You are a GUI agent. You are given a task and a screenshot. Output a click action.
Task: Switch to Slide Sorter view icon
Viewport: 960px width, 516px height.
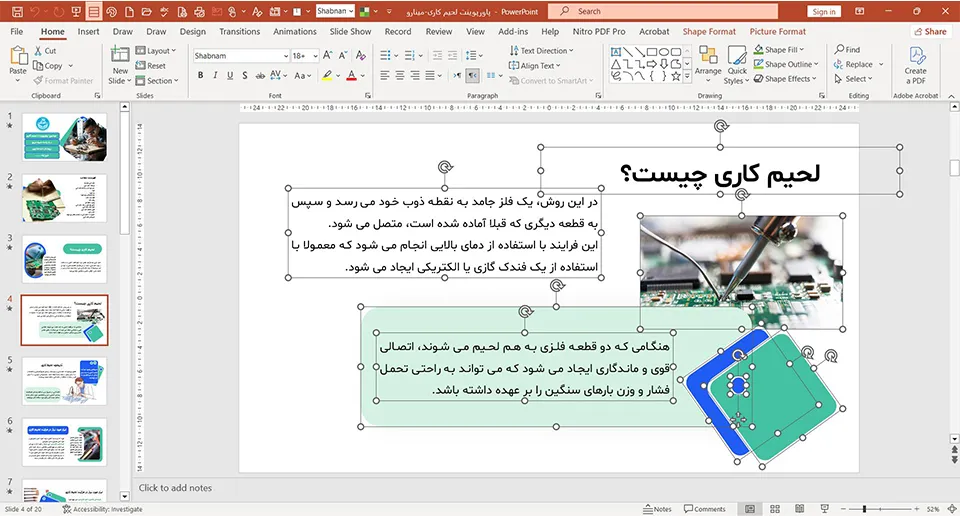[x=775, y=509]
